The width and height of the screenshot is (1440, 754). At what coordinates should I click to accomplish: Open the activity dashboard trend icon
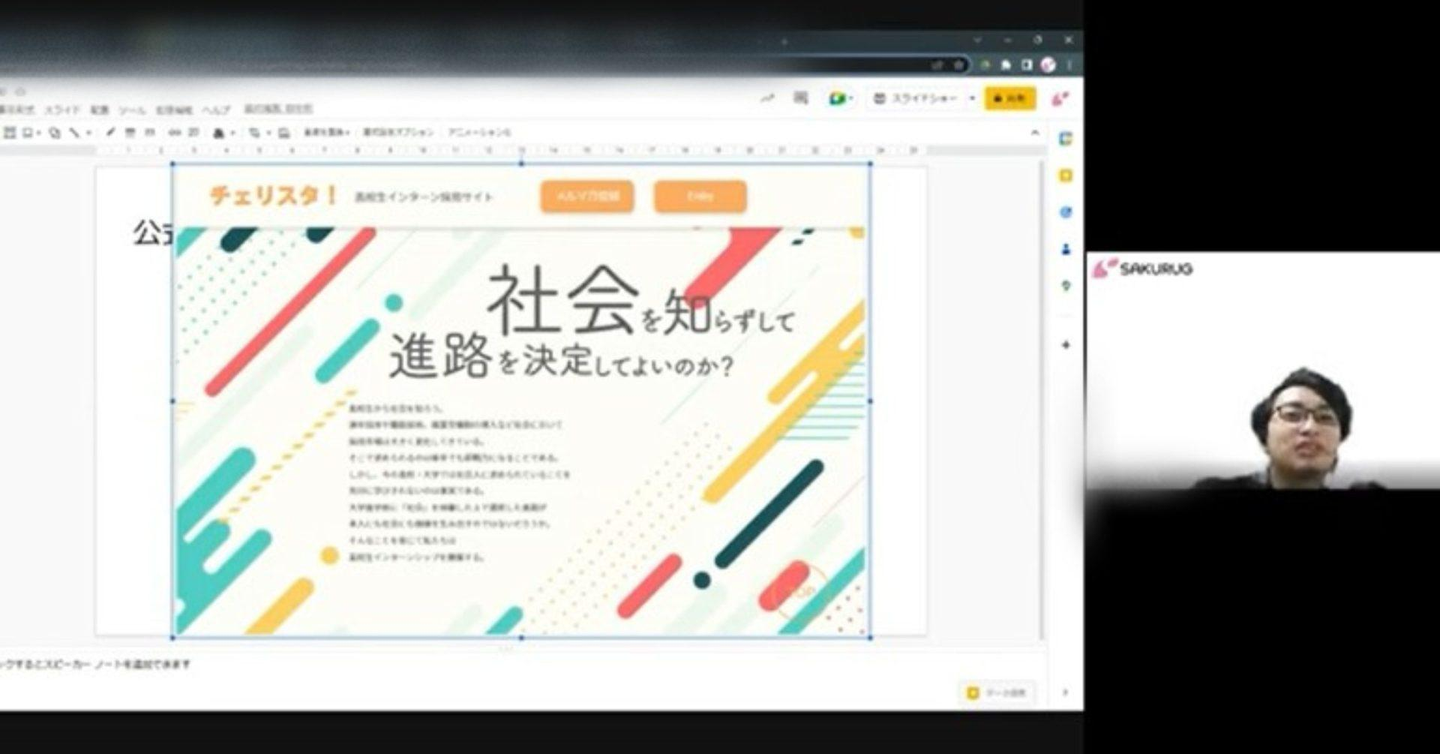coord(768,98)
